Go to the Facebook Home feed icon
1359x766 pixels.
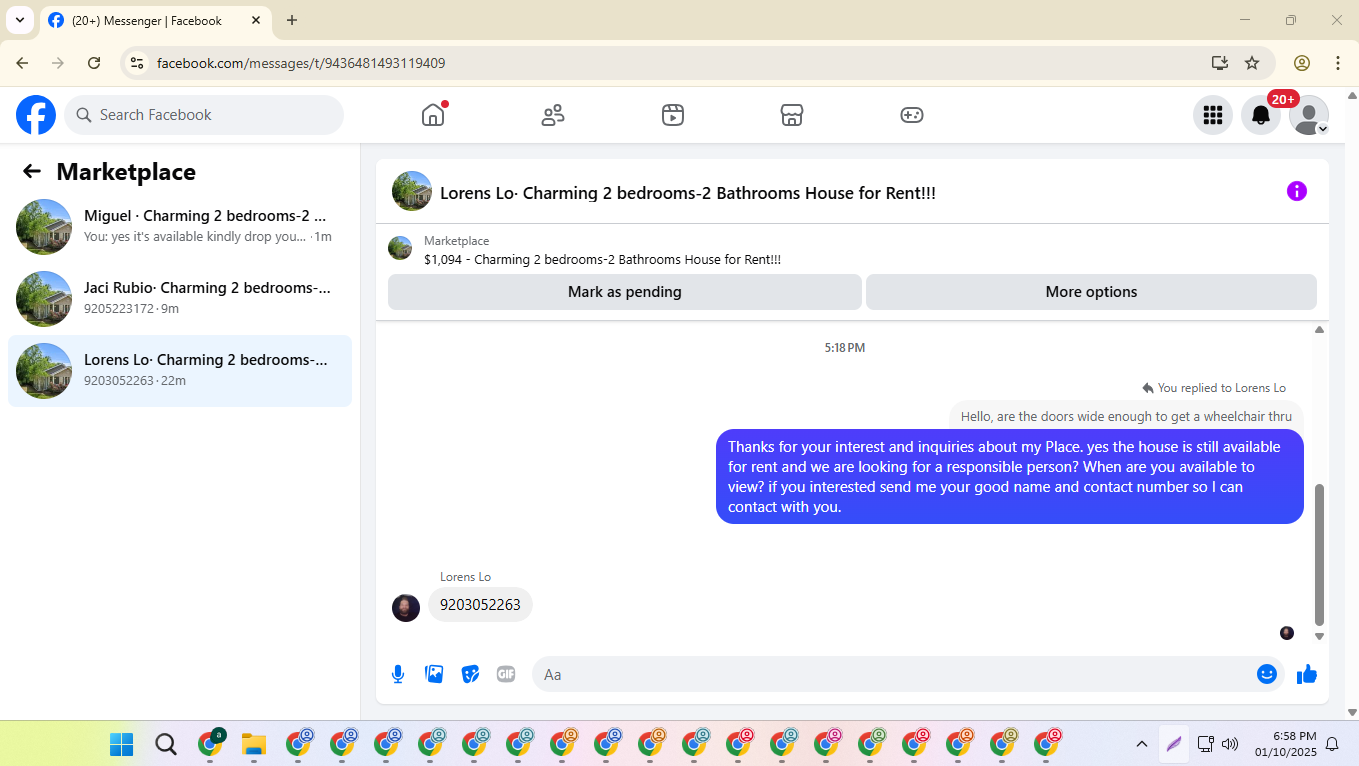[433, 115]
